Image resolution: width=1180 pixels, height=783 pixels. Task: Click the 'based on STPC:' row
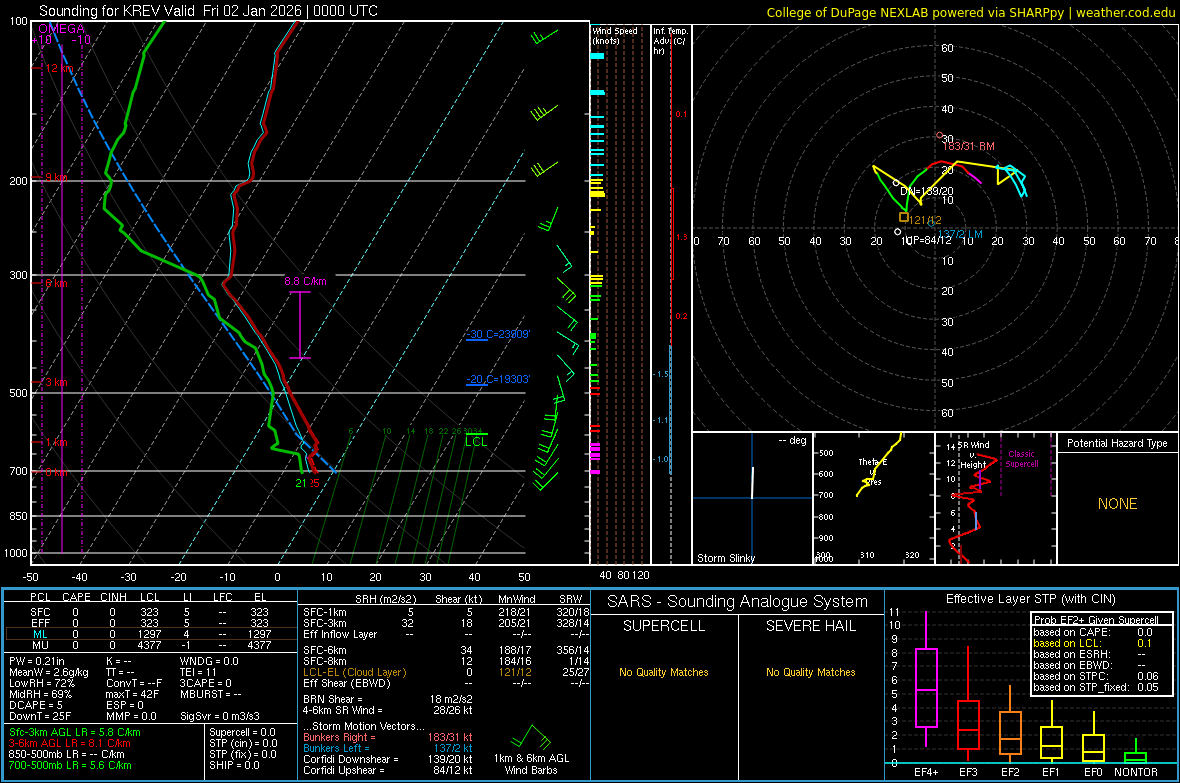tap(1096, 676)
